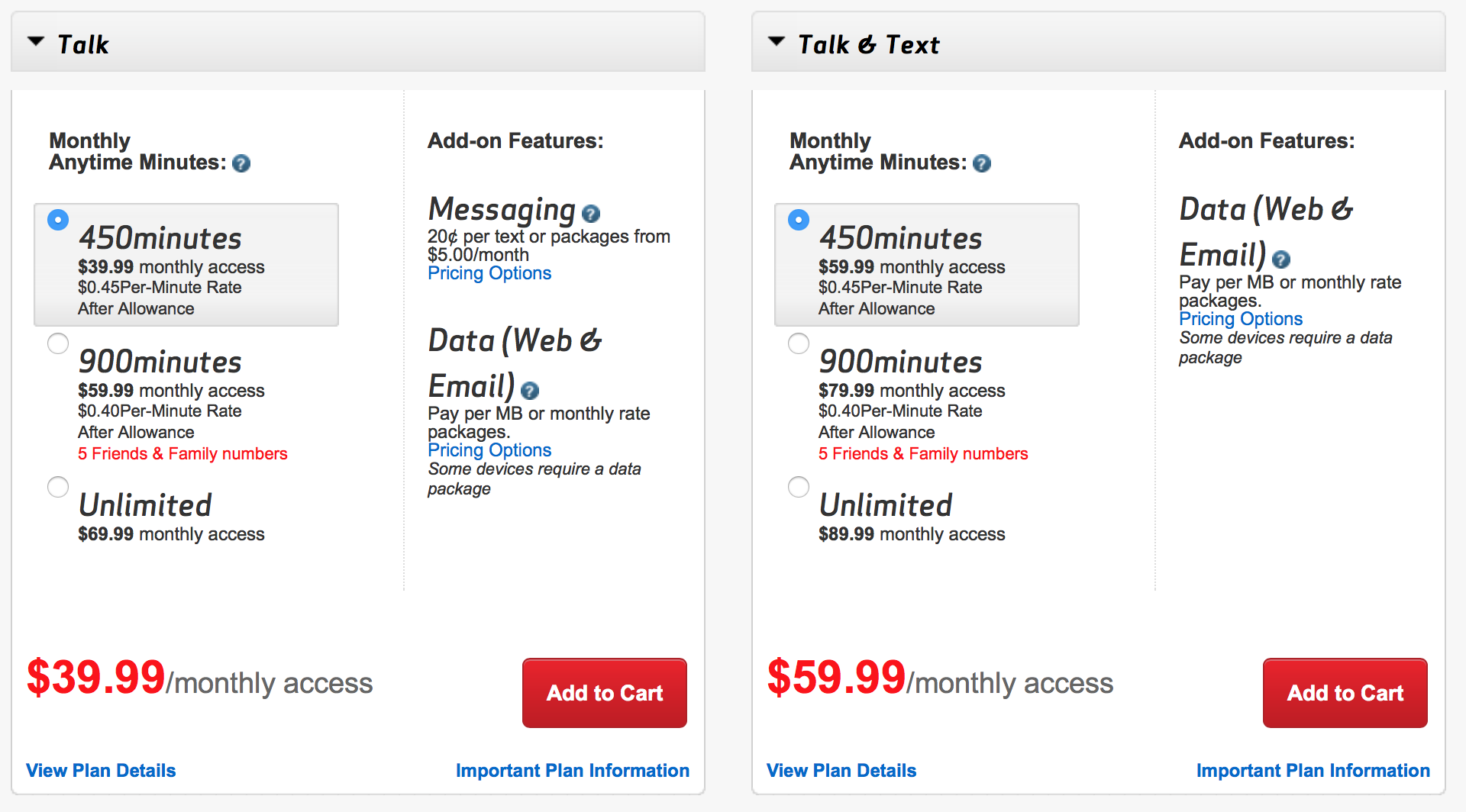
Task: Open Messaging Pricing Options link
Action: coord(489,273)
